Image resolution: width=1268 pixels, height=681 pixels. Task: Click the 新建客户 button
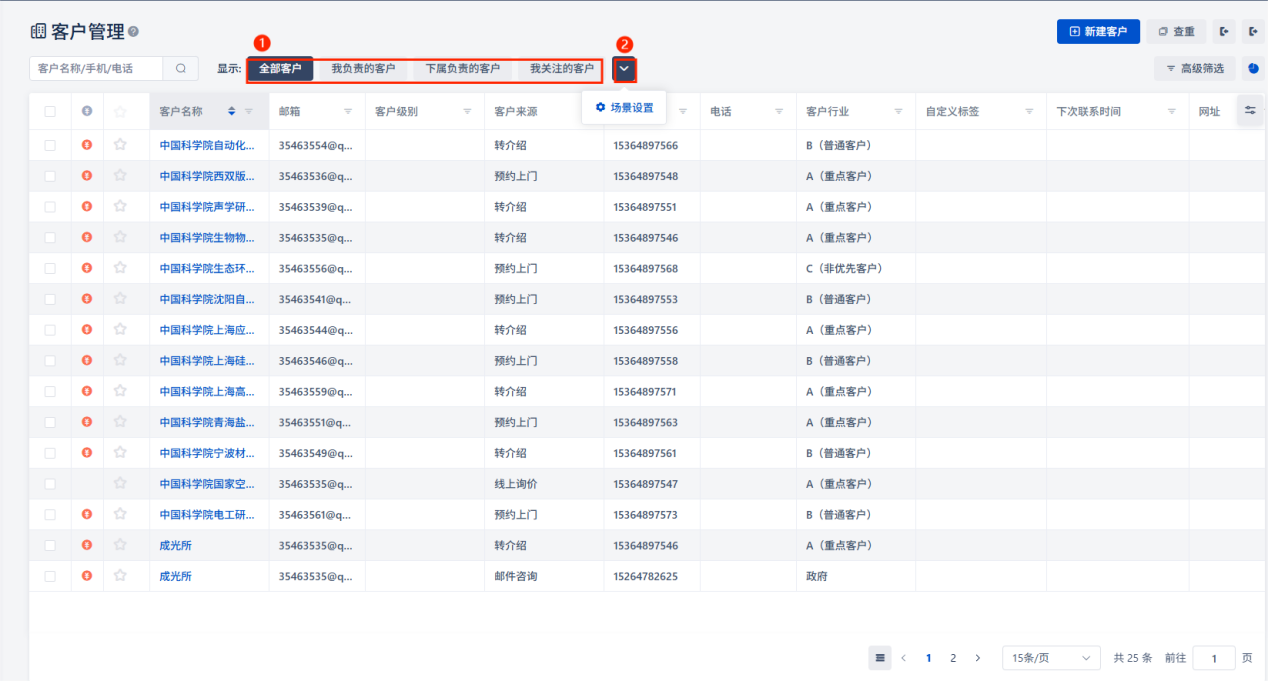point(1098,32)
